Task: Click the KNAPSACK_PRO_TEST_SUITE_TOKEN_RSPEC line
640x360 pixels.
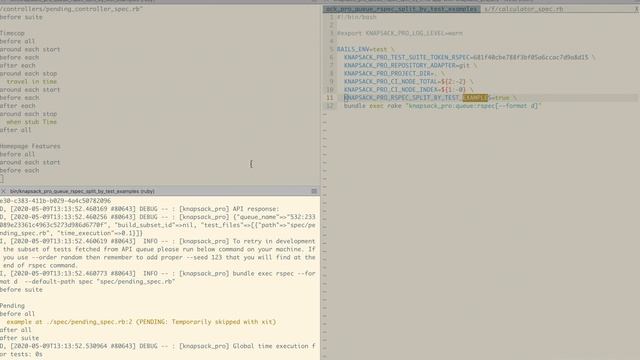Action: (x=469, y=58)
